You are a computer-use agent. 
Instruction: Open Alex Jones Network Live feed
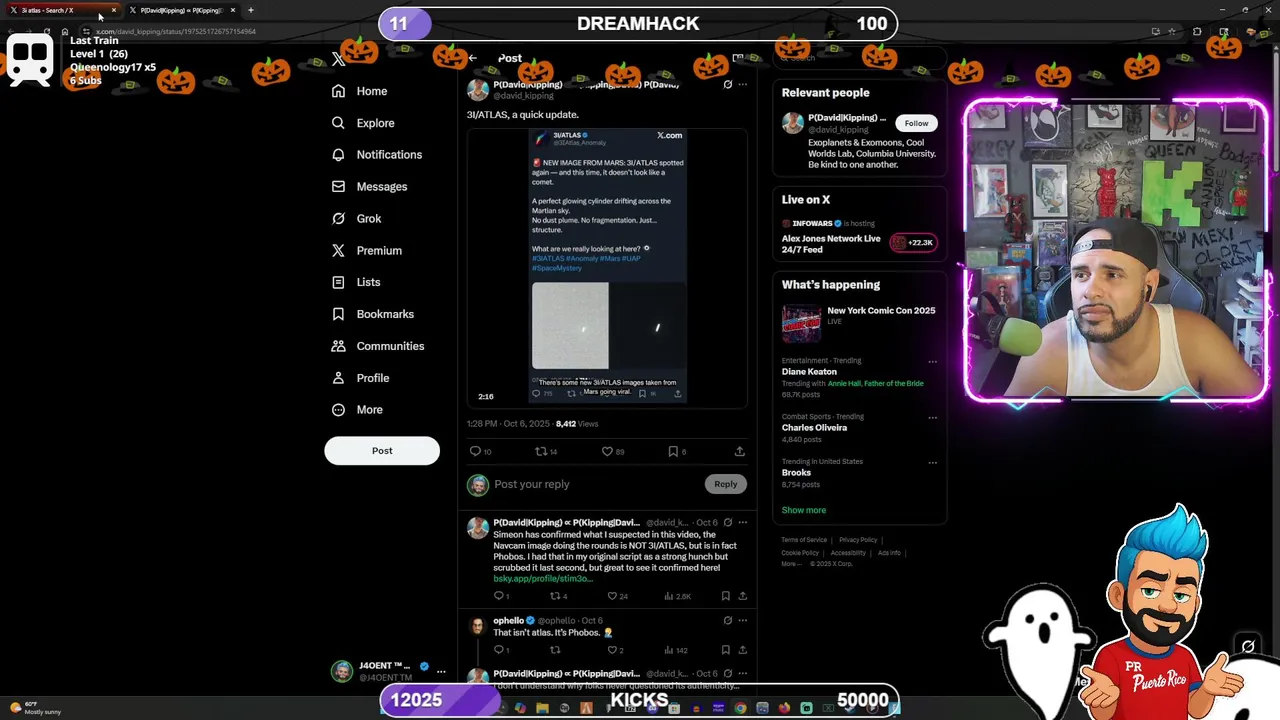(x=831, y=243)
